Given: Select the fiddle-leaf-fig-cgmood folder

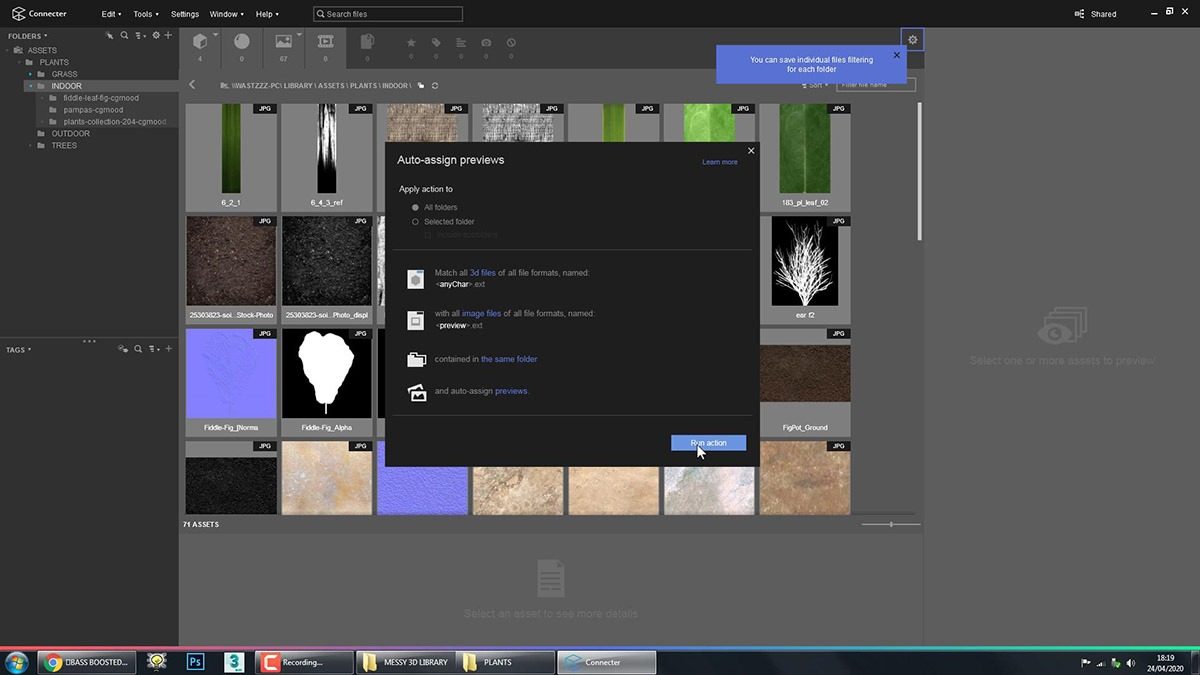Looking at the screenshot, I should coord(101,98).
